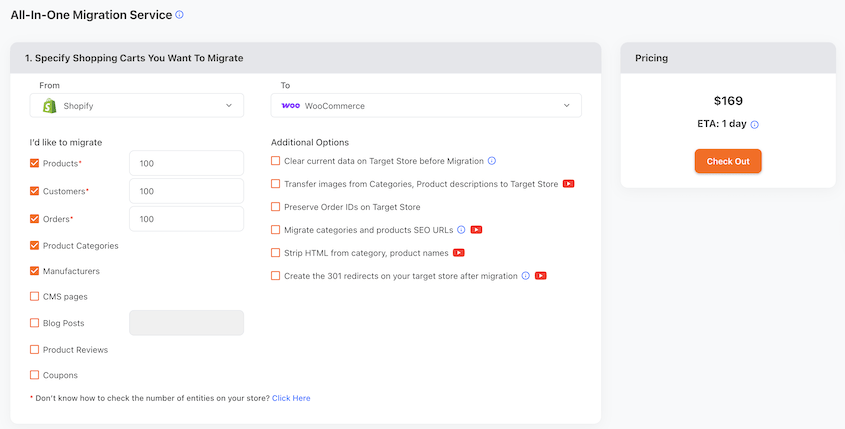Open the From Shopify cart dropdown
The height and width of the screenshot is (429, 845).
click(137, 105)
